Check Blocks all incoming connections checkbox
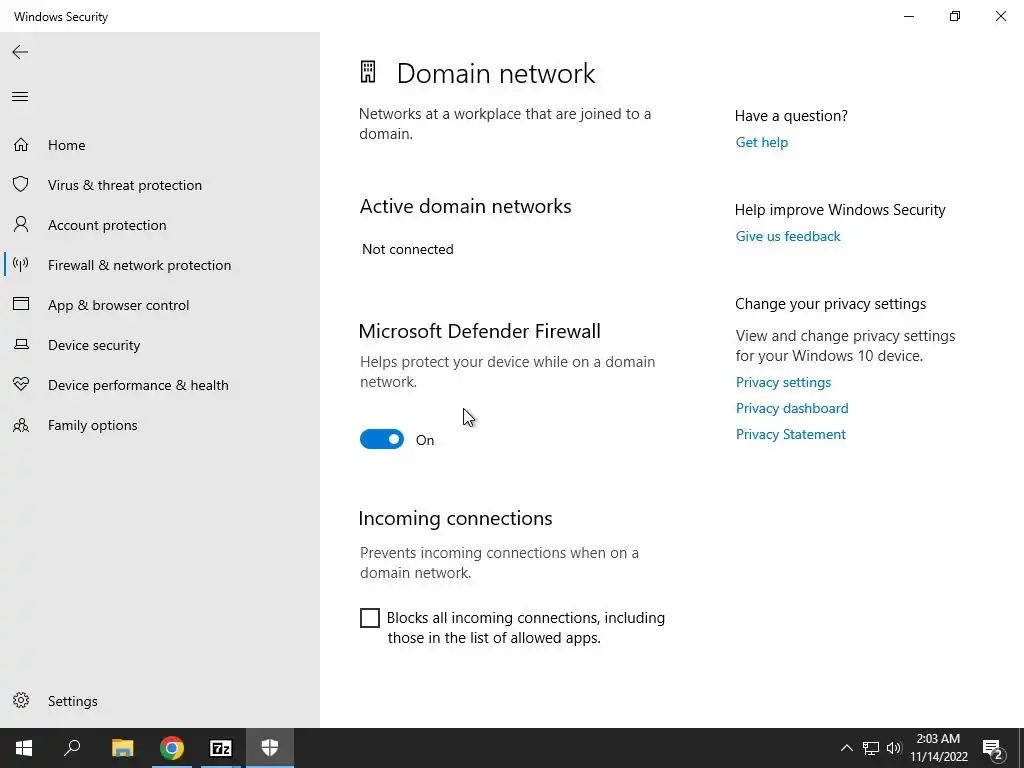Image resolution: width=1024 pixels, height=768 pixels. click(370, 618)
